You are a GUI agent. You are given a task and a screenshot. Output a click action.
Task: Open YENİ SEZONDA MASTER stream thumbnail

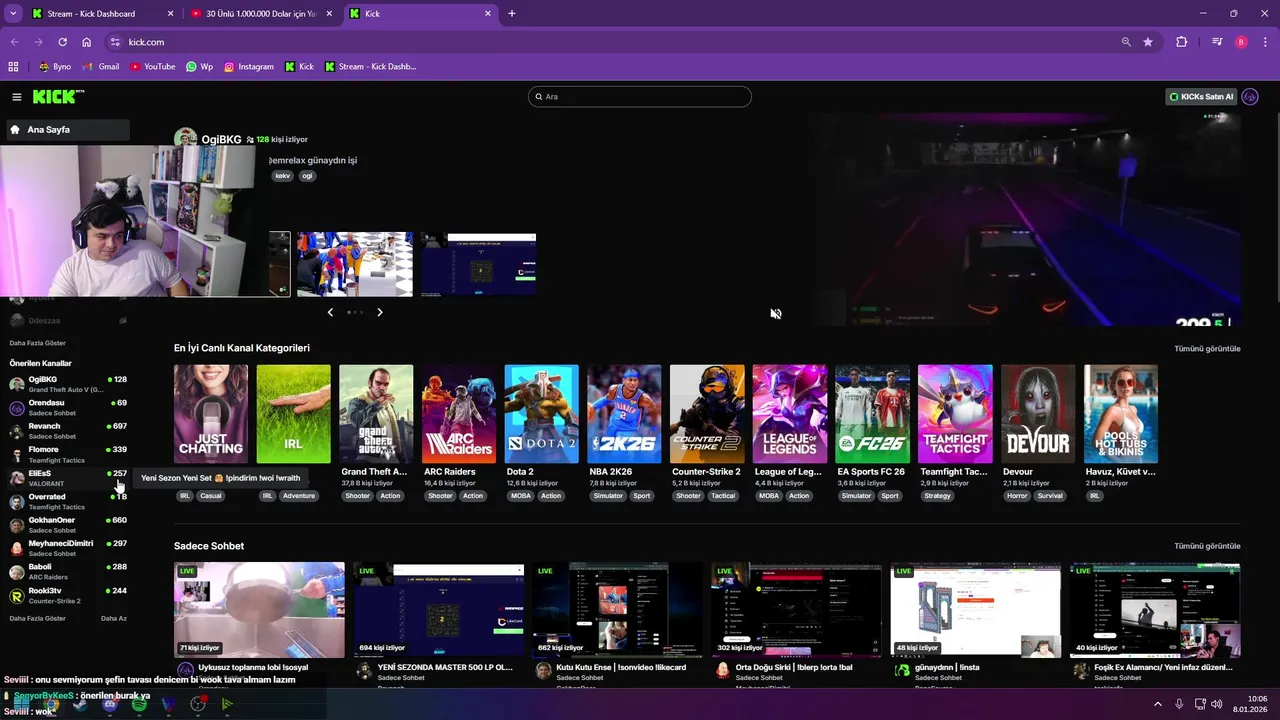pyautogui.click(x=439, y=609)
